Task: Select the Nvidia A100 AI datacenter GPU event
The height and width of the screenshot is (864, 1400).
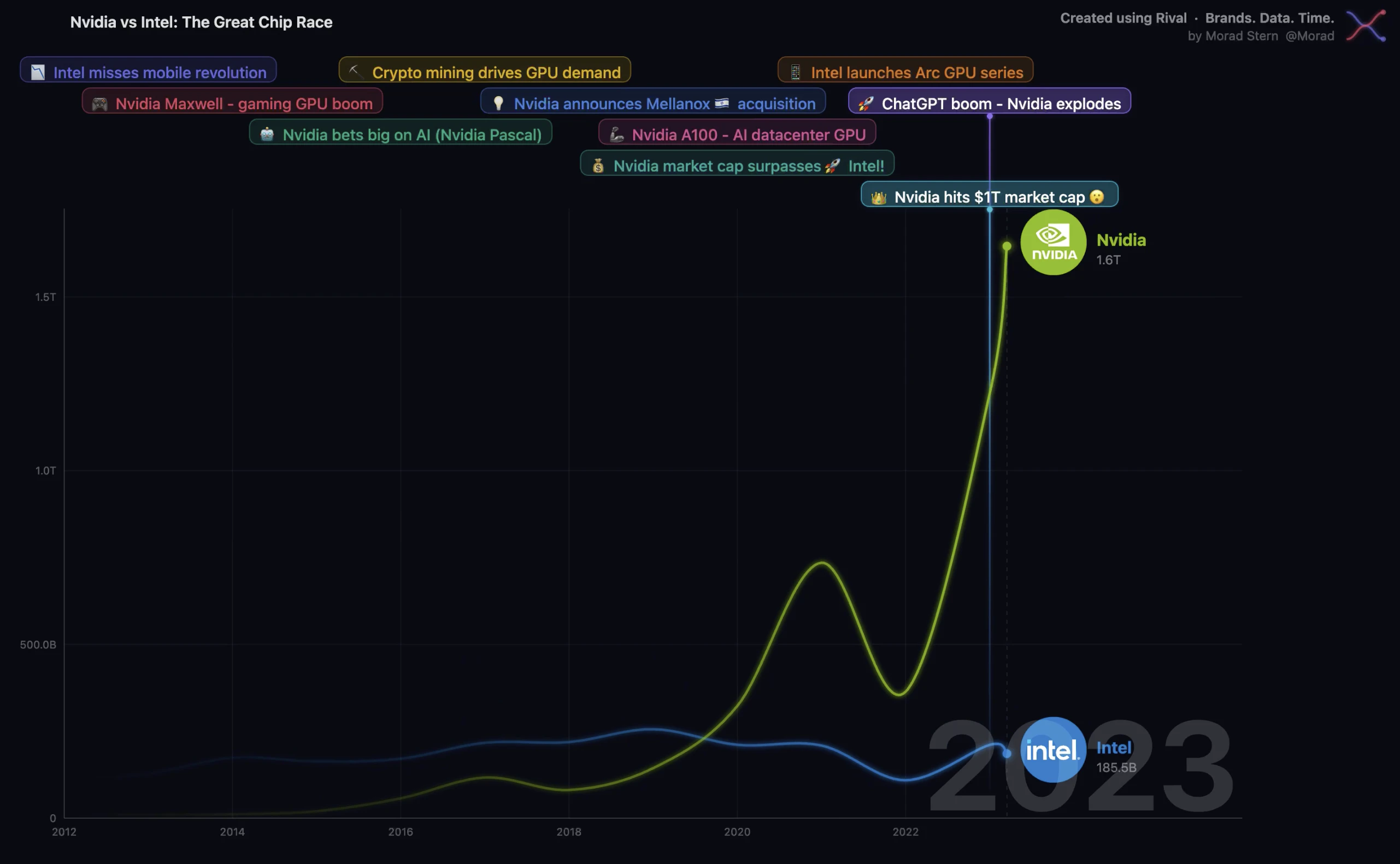Action: [737, 132]
